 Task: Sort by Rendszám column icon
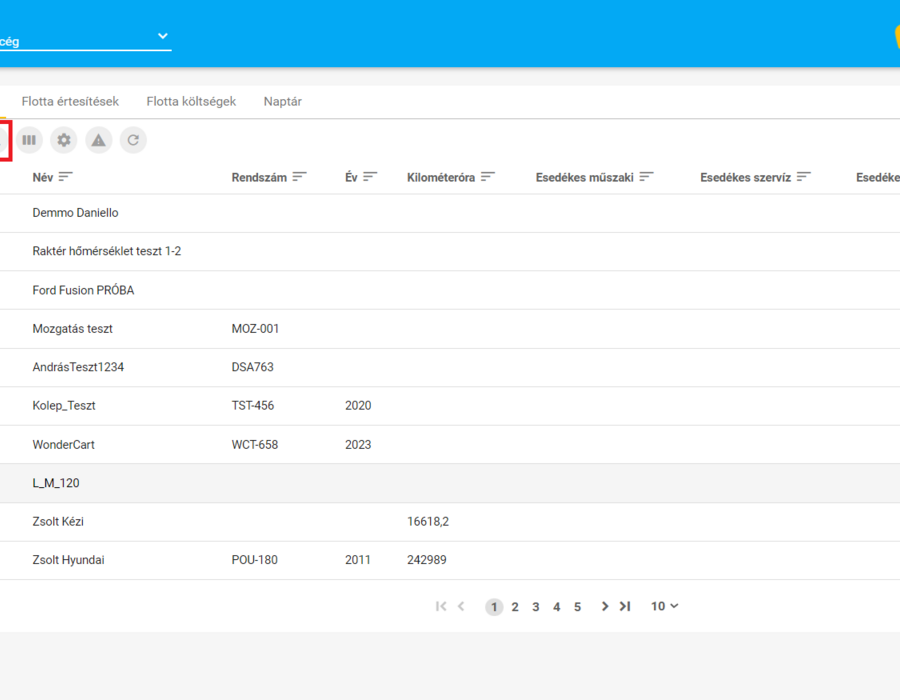tap(299, 177)
